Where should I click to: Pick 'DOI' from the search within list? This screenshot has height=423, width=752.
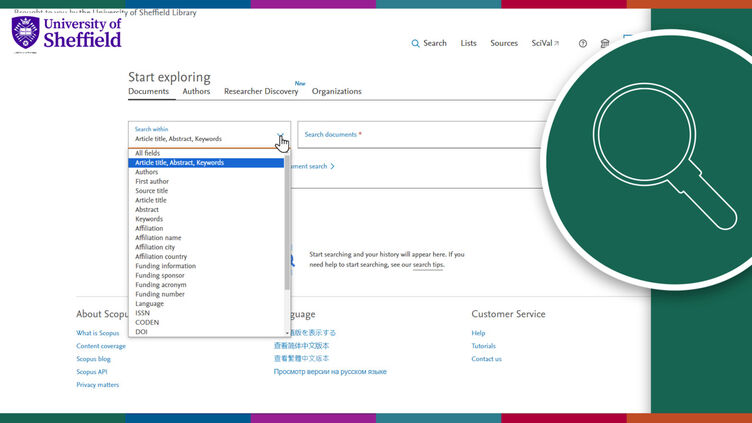pyautogui.click(x=141, y=332)
